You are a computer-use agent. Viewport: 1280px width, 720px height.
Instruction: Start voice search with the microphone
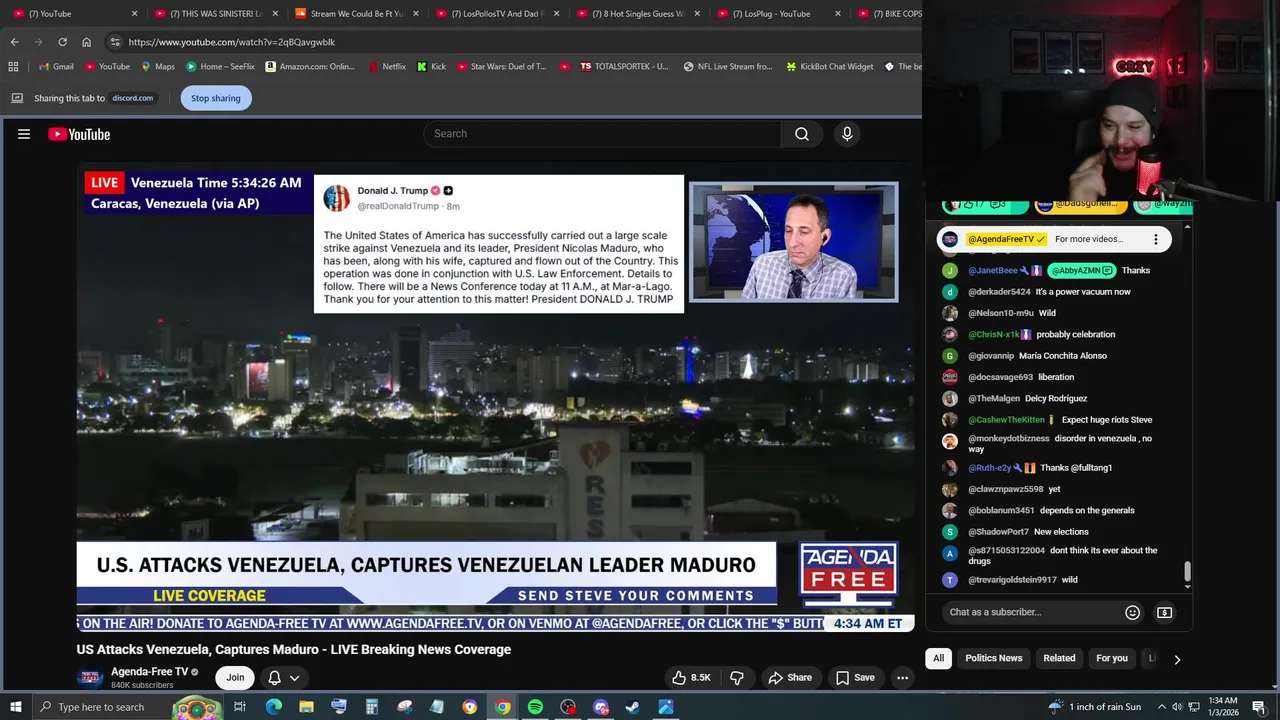(x=847, y=134)
